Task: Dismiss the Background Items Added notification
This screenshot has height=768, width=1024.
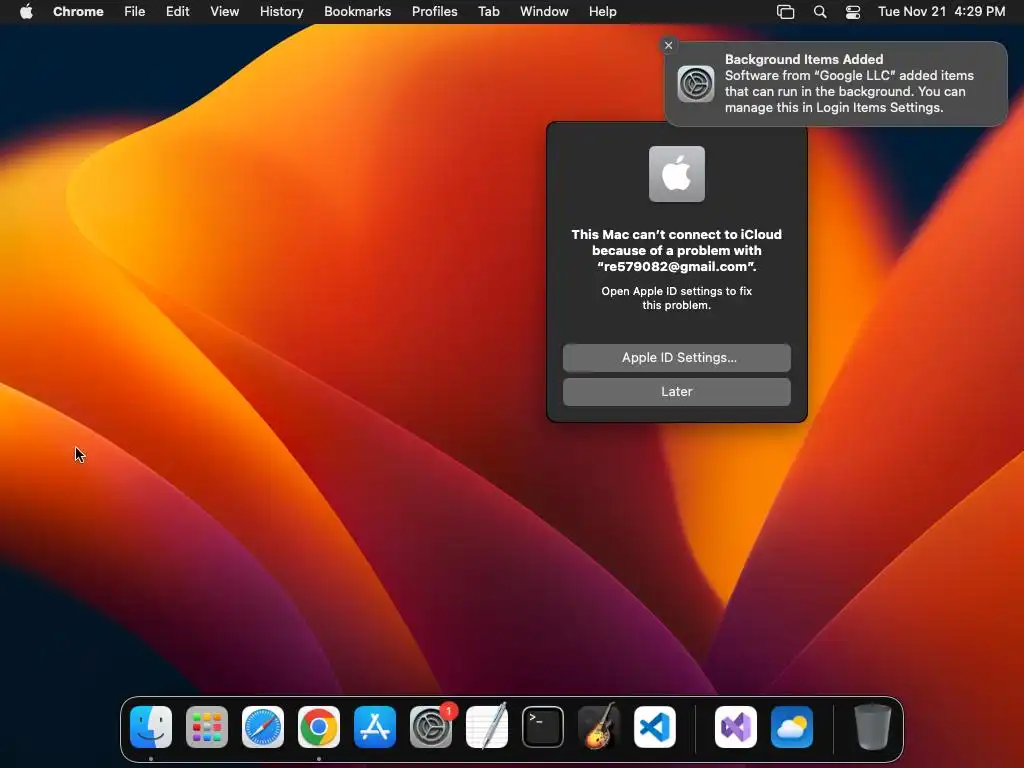Action: click(x=668, y=45)
